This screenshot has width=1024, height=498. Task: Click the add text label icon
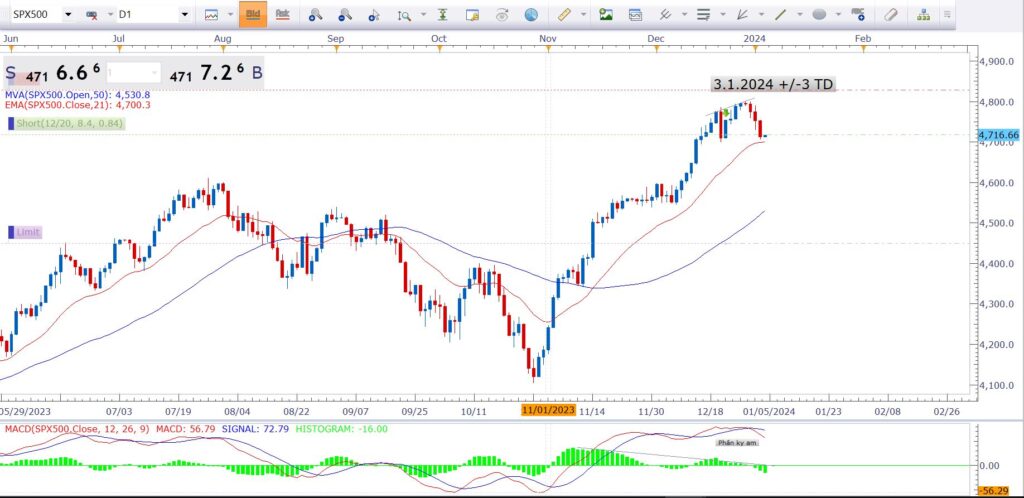(858, 14)
